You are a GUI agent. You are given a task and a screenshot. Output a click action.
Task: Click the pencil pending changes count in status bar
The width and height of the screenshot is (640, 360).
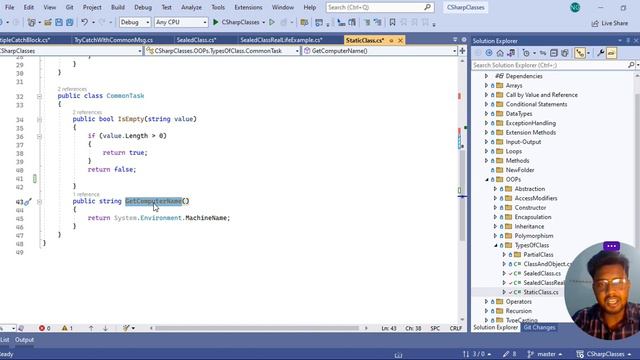509,354
